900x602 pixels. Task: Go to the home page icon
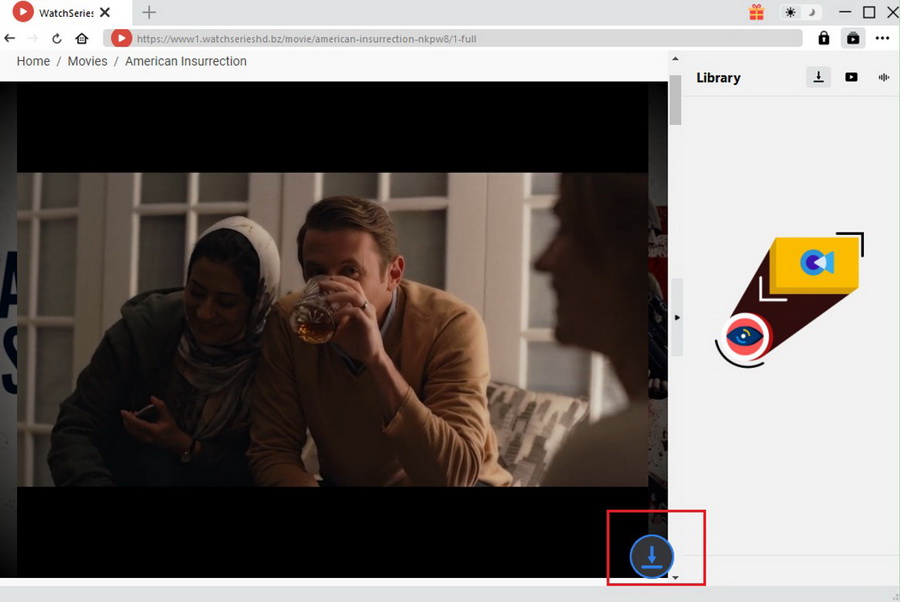click(82, 39)
